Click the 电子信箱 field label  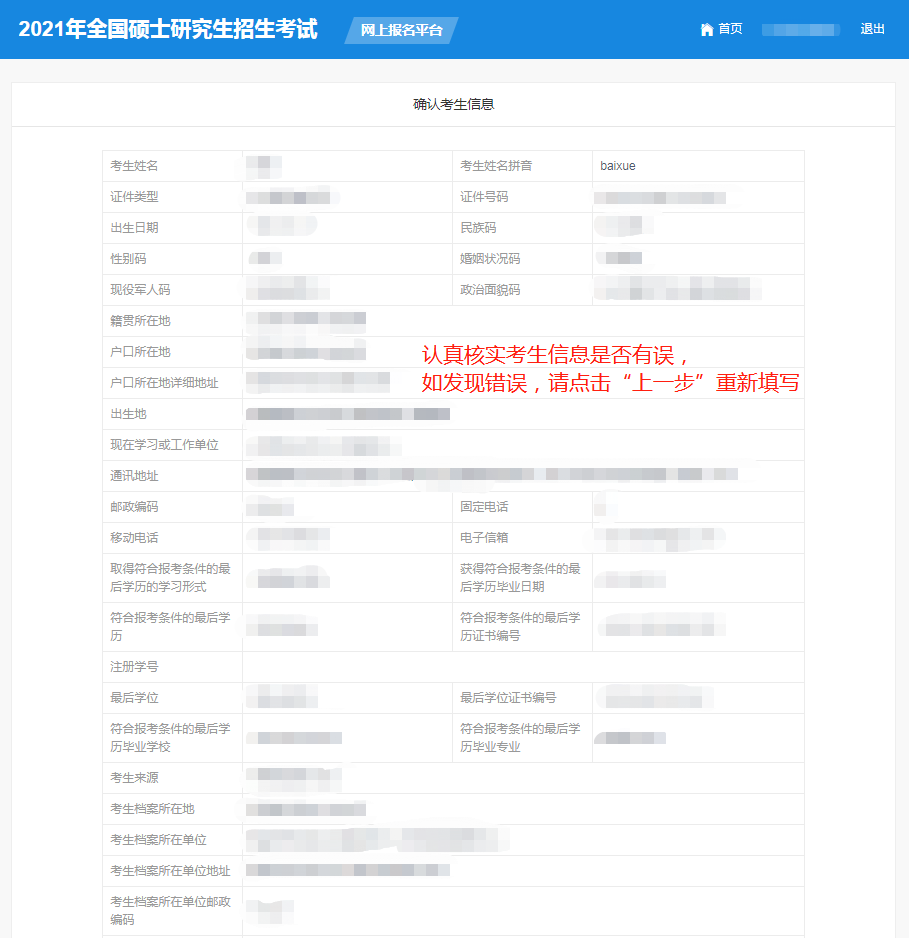tap(484, 538)
